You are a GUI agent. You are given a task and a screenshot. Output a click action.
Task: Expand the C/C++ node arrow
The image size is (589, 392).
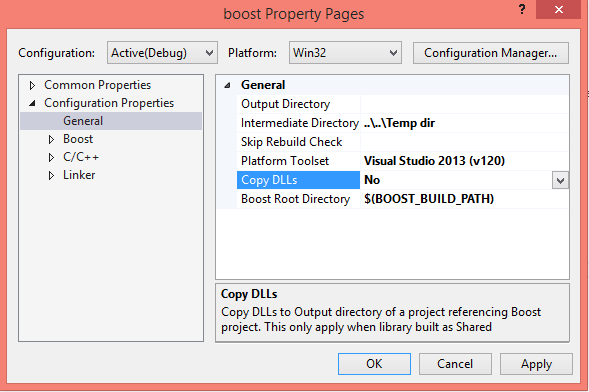(51, 157)
